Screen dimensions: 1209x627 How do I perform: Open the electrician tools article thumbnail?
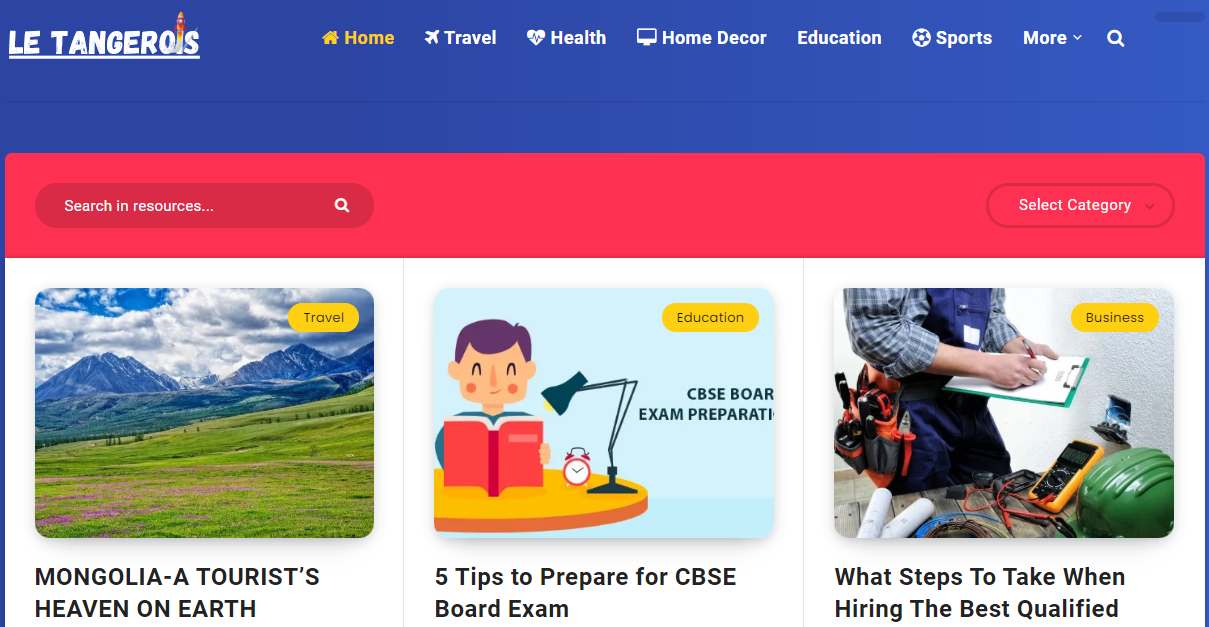pyautogui.click(x=1004, y=413)
